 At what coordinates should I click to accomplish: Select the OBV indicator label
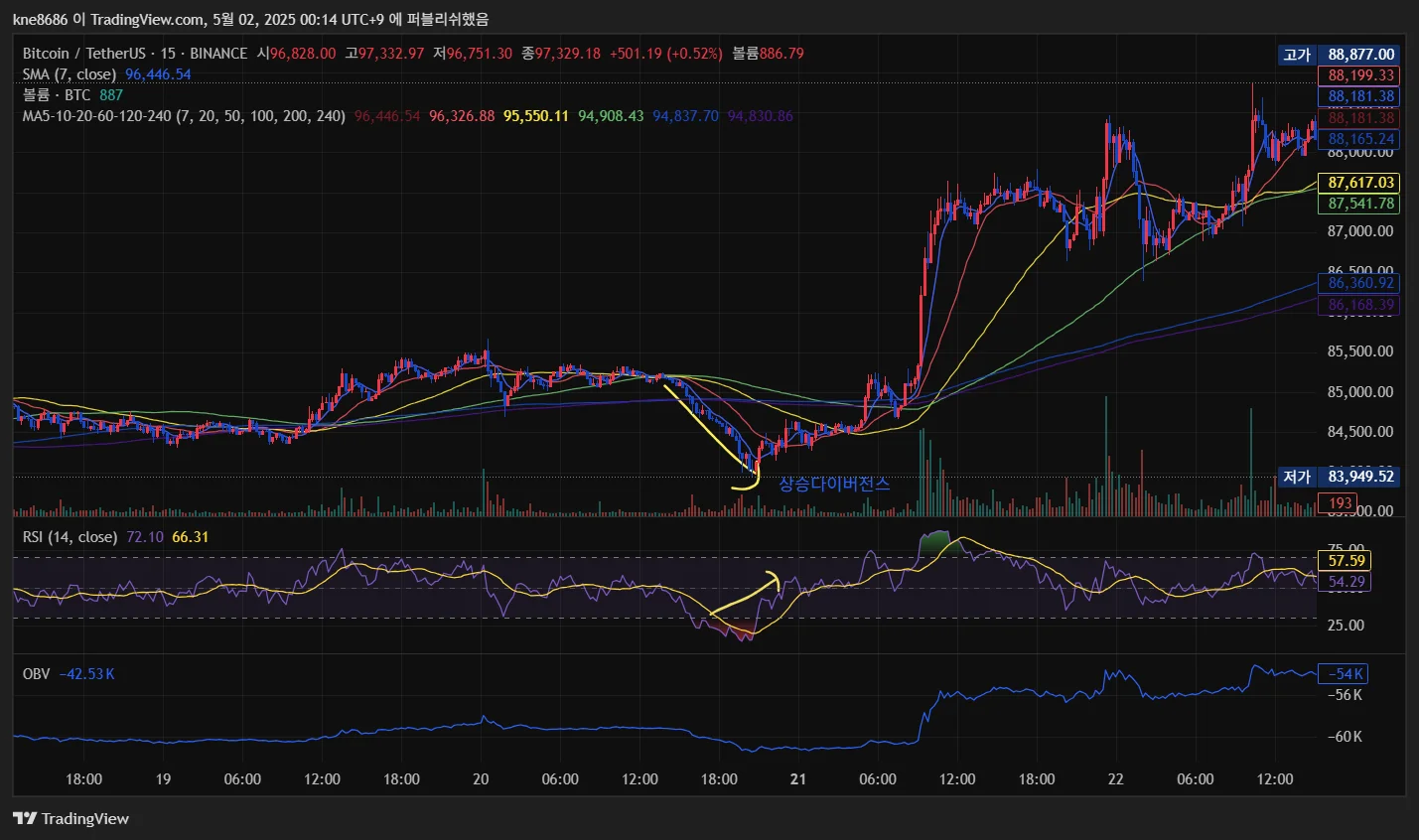(37, 674)
